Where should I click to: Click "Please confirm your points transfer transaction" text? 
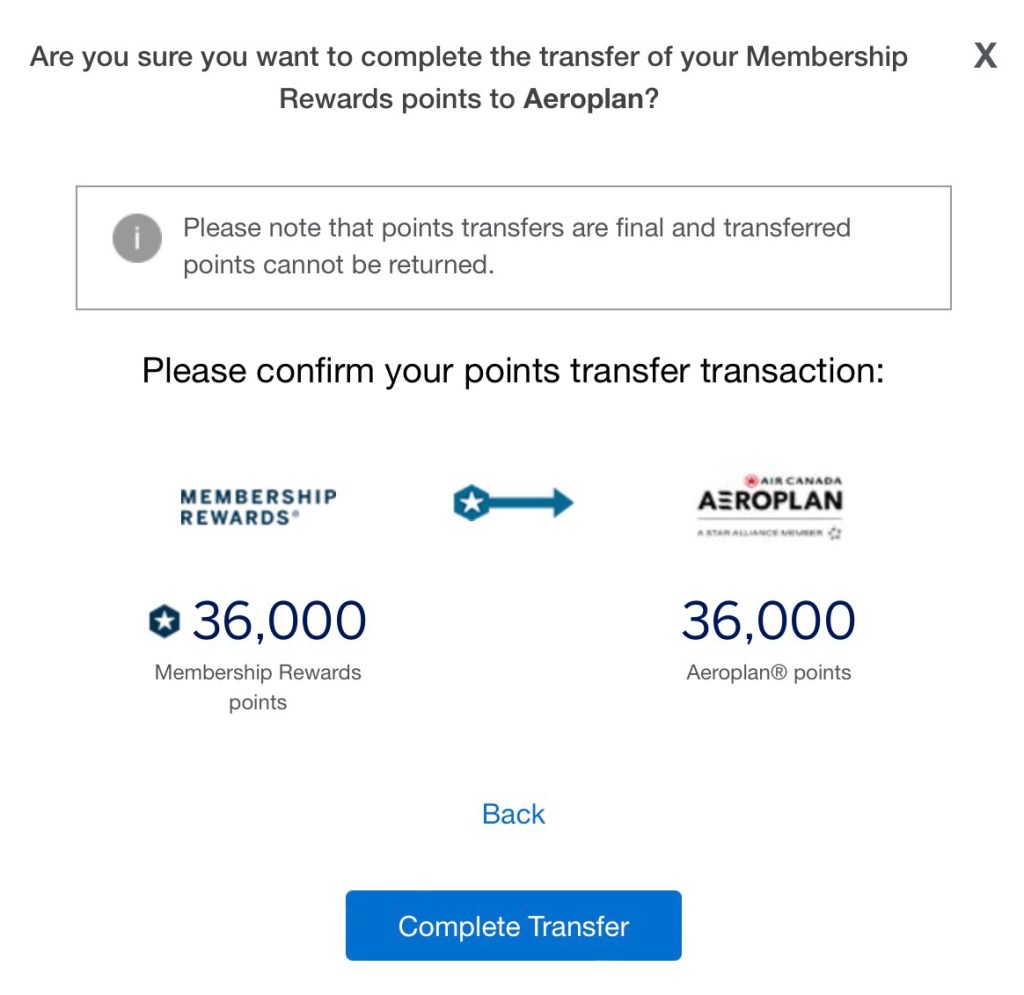[x=513, y=371]
